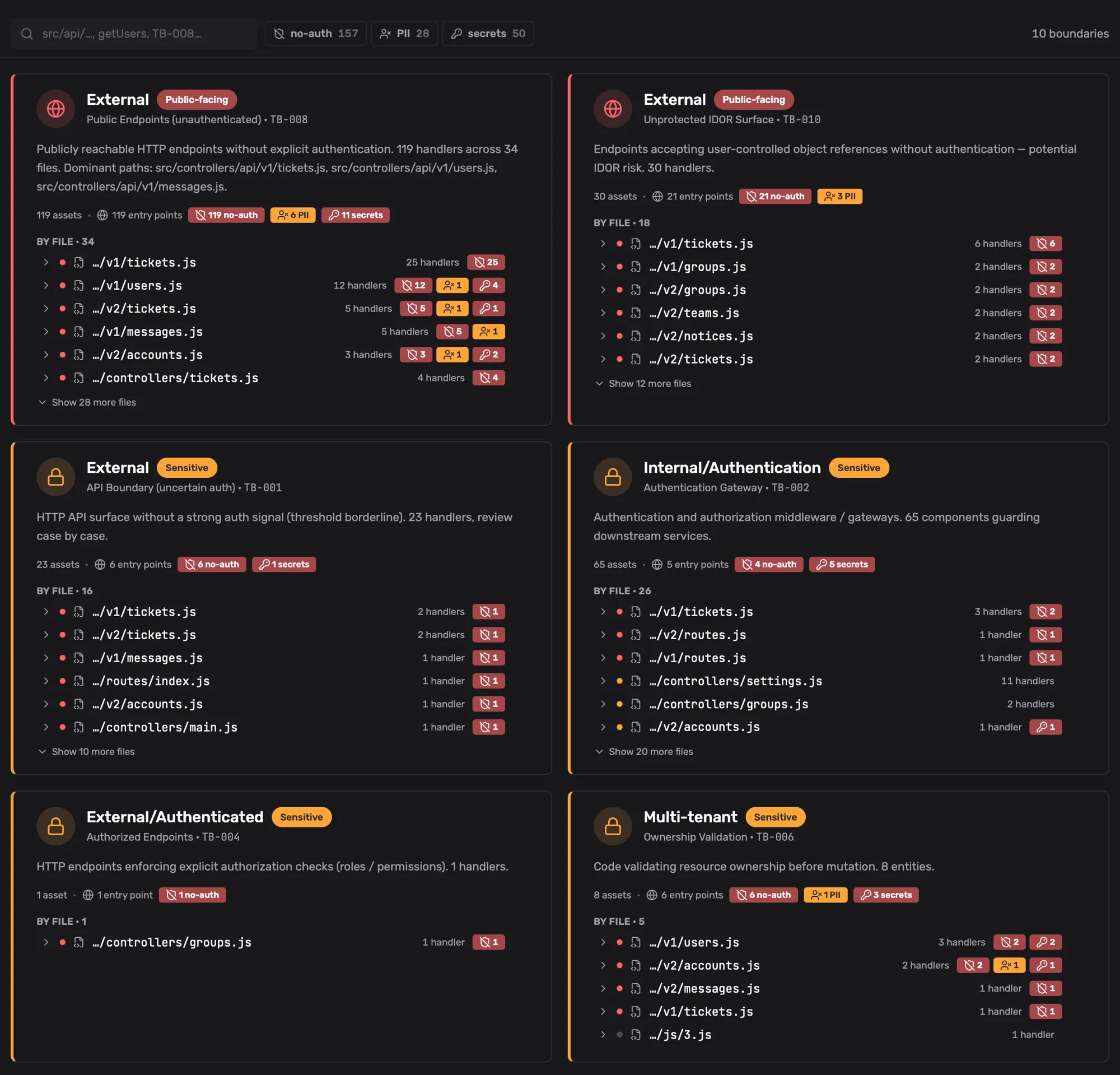Viewport: 1120px width, 1075px height.
Task: Click the 25 no-auth badge on v1/tickets.js row
Action: (486, 262)
